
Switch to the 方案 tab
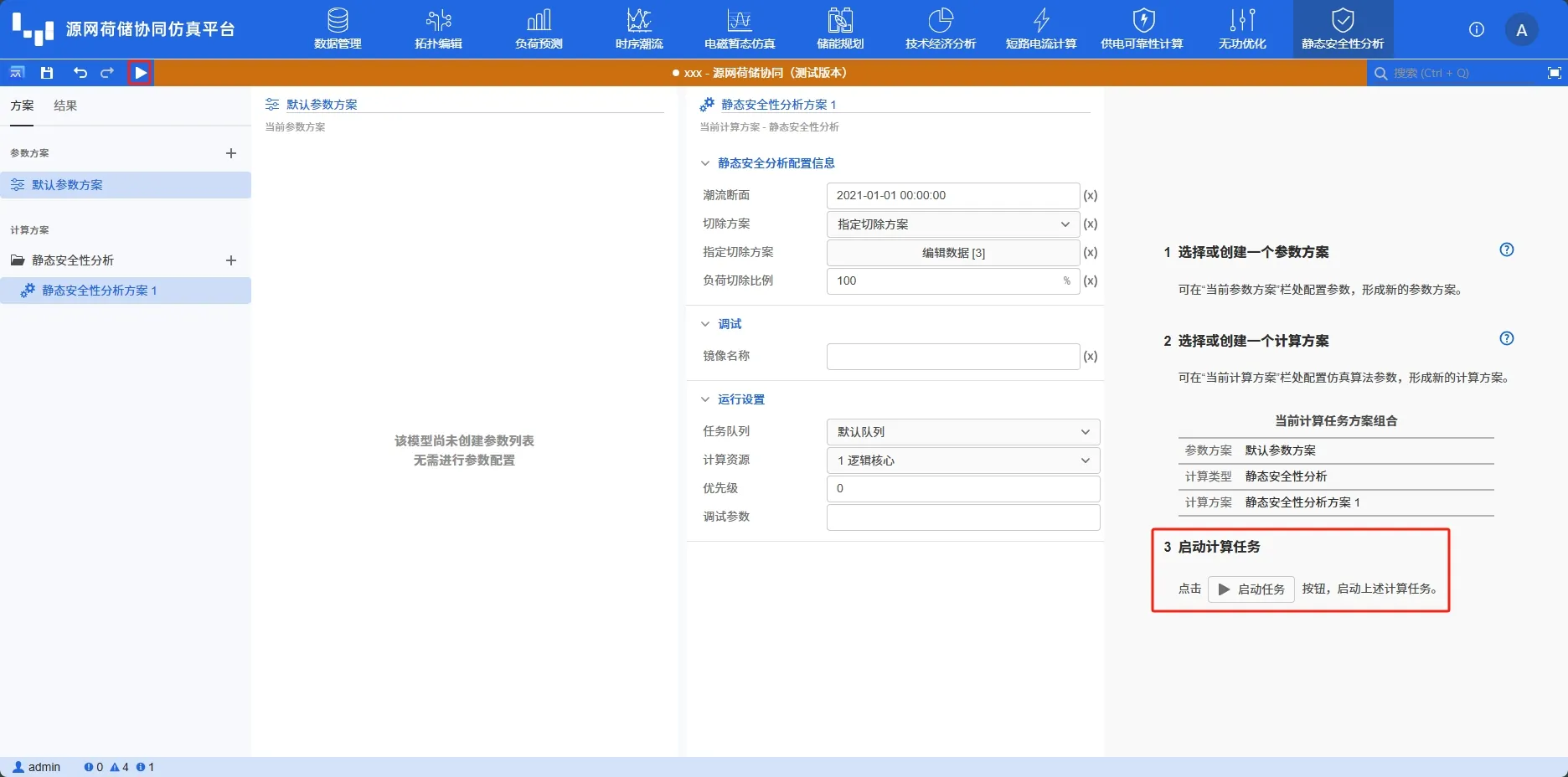(x=22, y=105)
